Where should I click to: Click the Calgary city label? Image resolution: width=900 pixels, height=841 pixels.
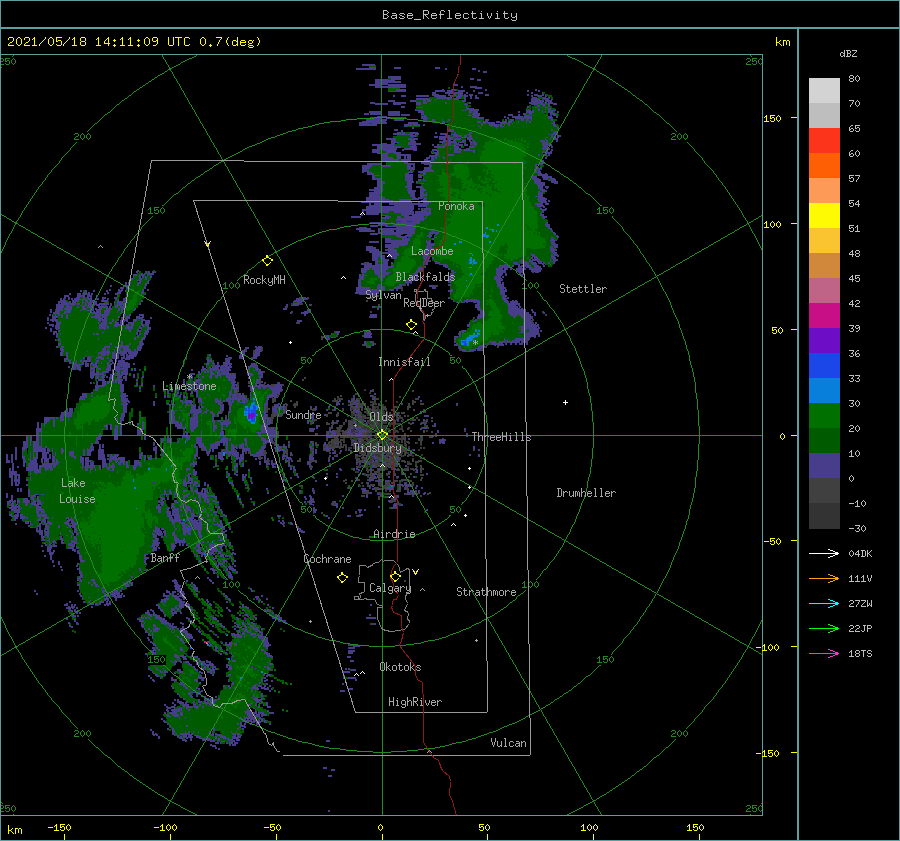click(390, 588)
